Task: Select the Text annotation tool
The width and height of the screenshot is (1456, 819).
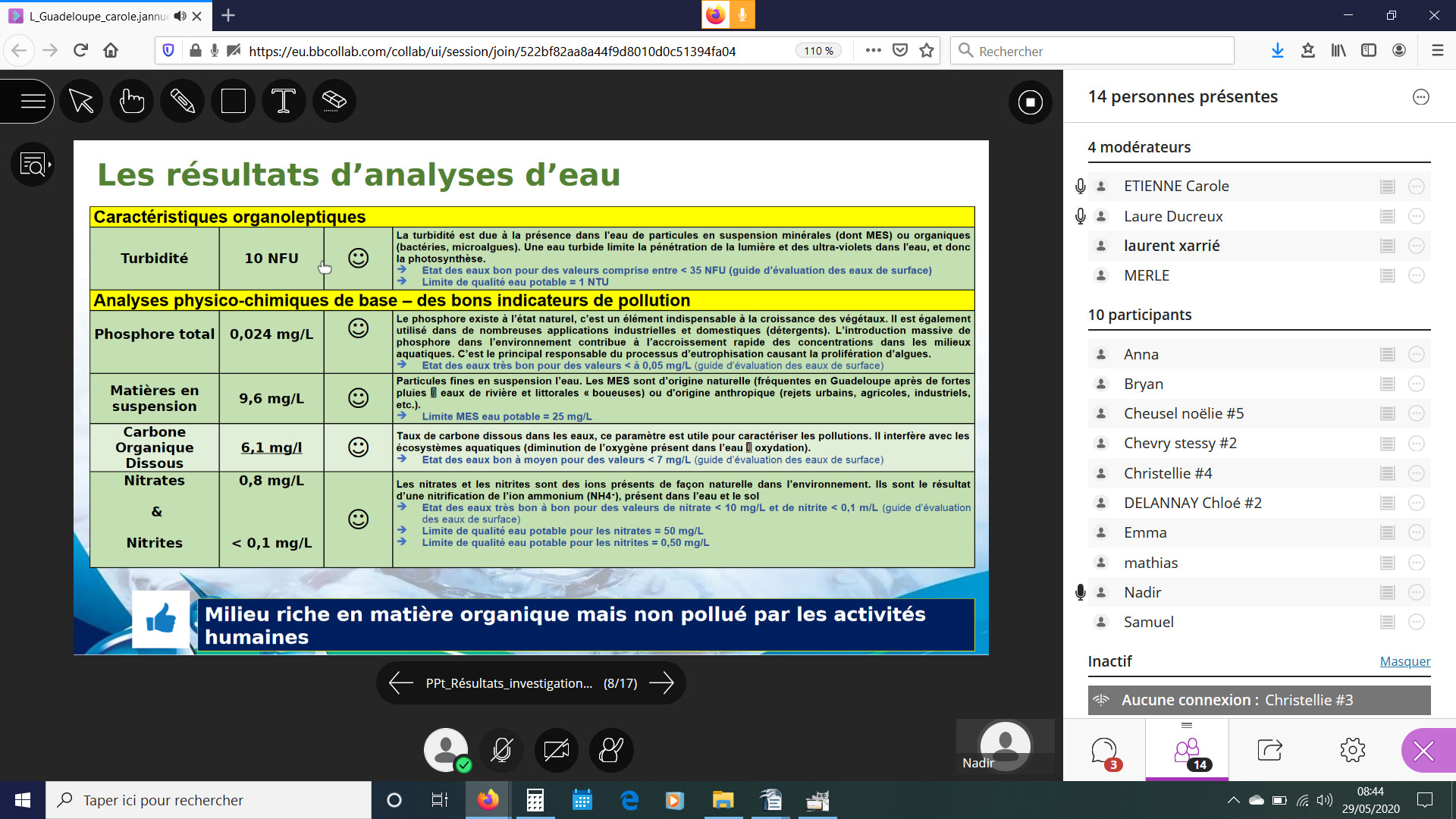Action: [x=284, y=101]
